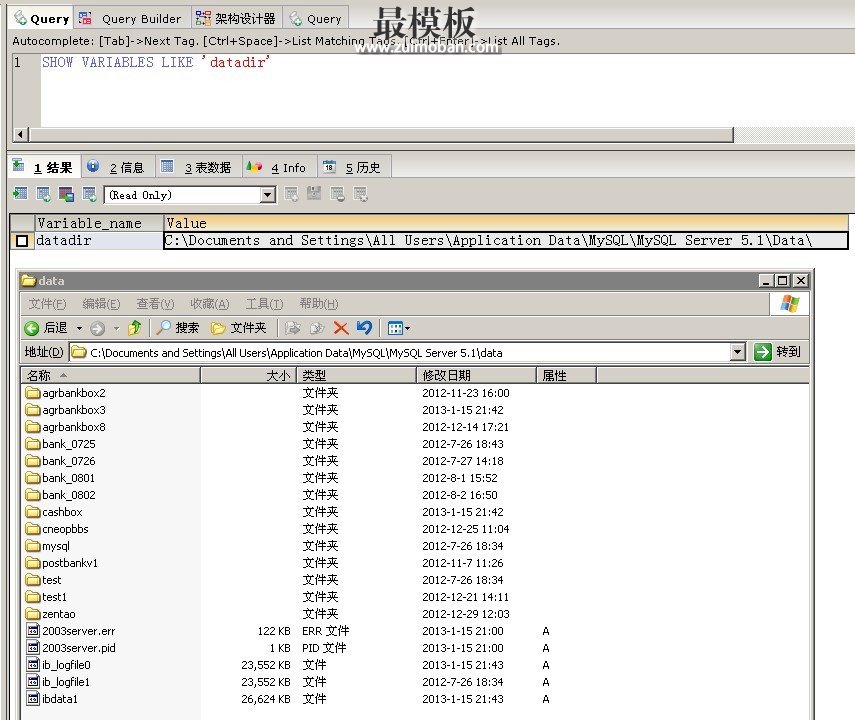Viewport: 855px width, 720px height.
Task: Open the 工具(T) tools menu
Action: 264,304
